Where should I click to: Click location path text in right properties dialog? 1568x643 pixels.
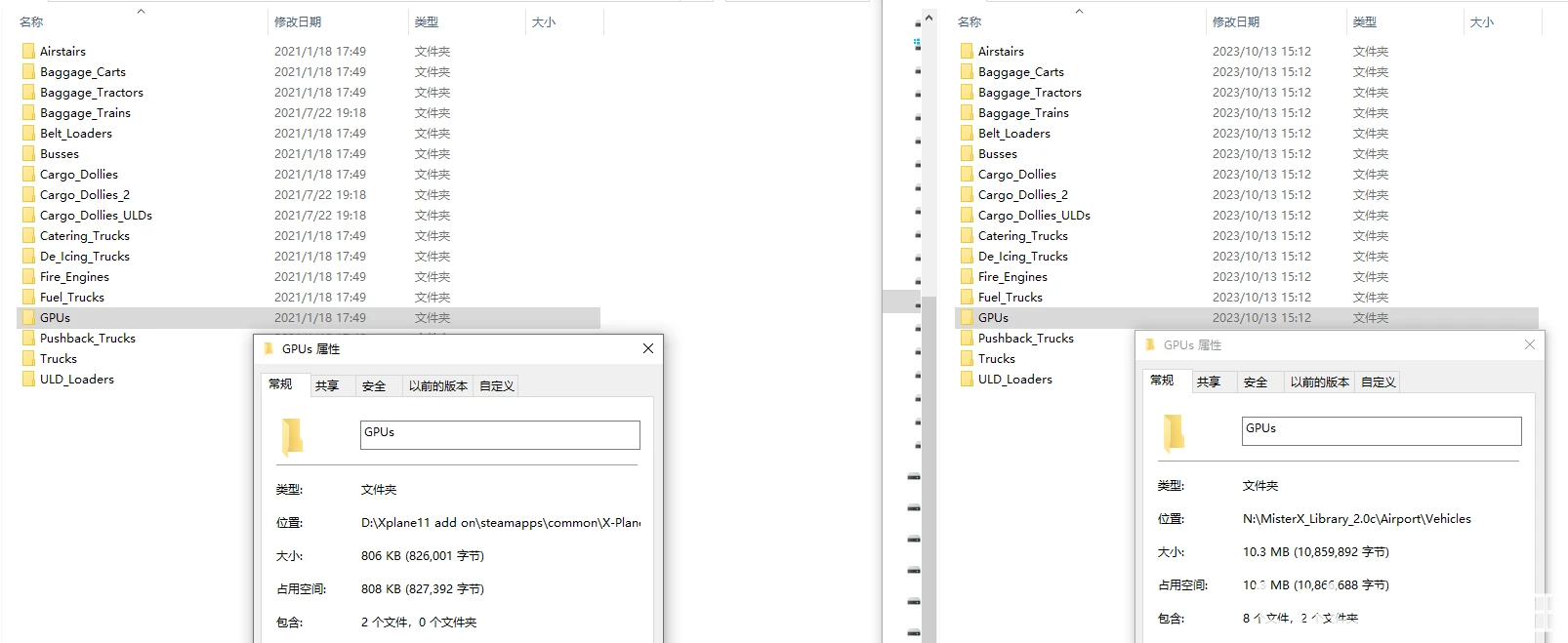point(1356,519)
